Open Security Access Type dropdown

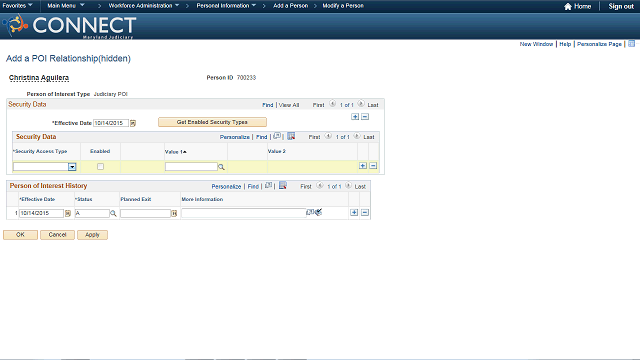coord(72,167)
